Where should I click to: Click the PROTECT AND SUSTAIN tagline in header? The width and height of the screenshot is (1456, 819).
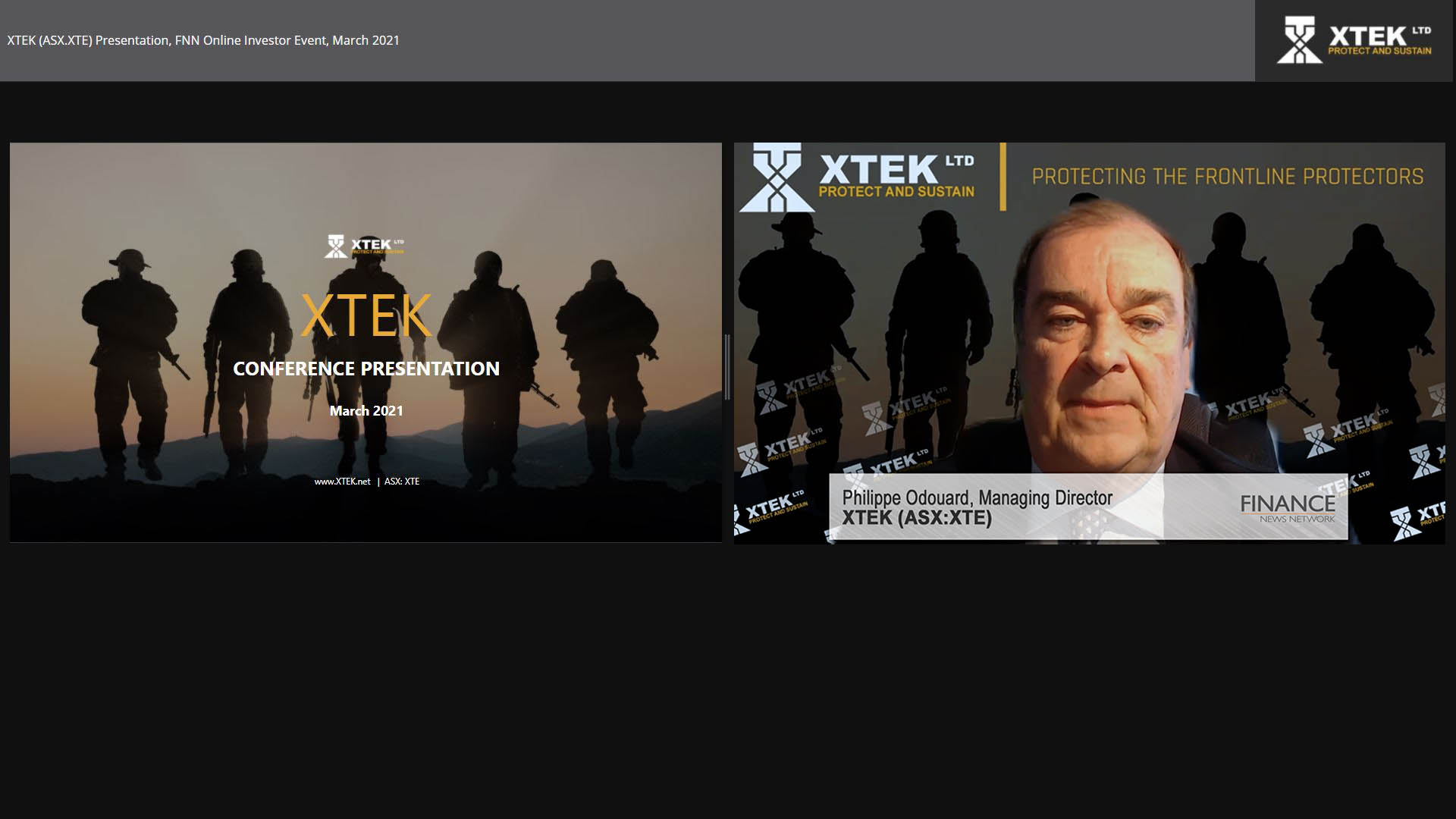(x=1379, y=52)
